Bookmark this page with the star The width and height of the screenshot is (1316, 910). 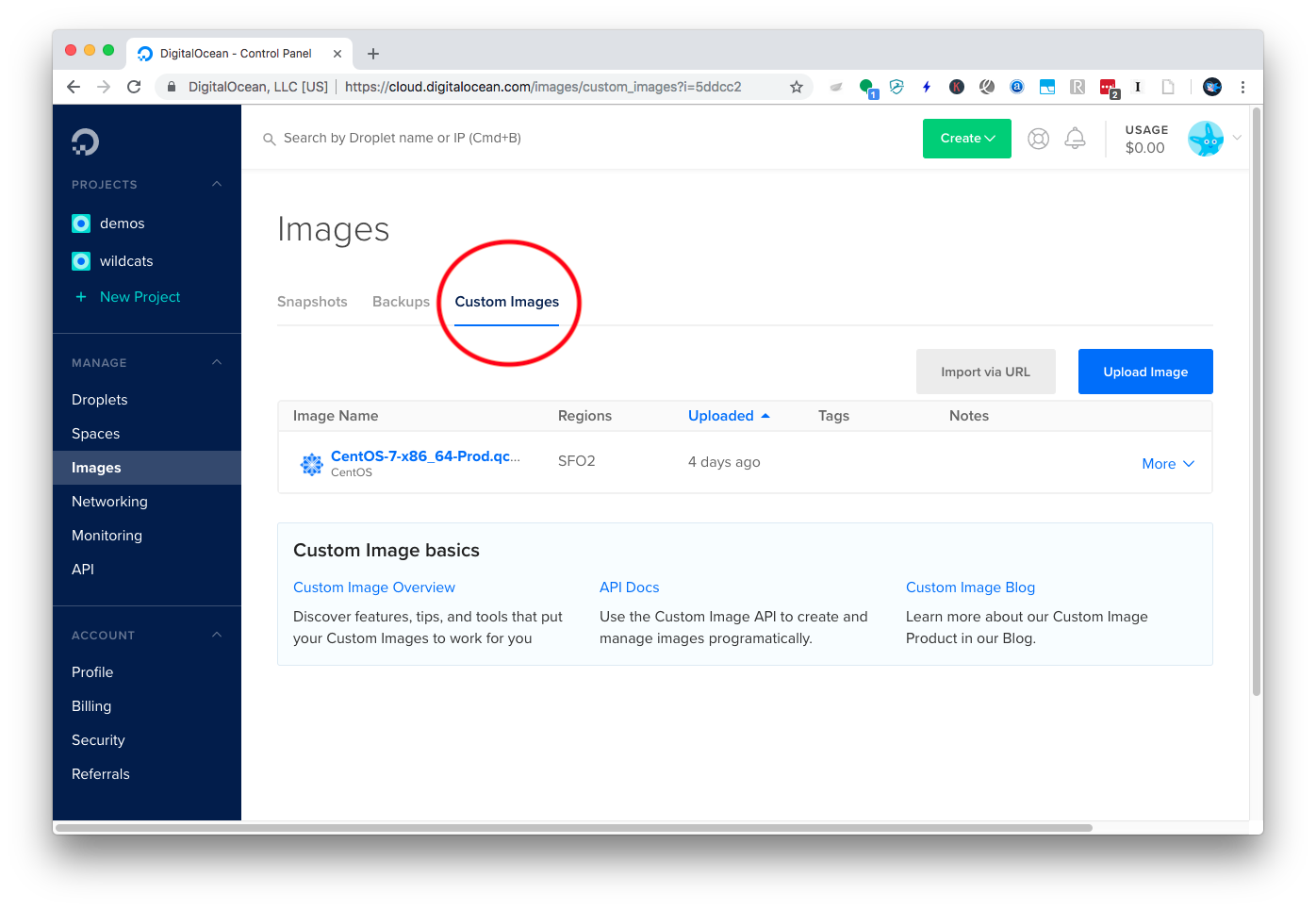[x=797, y=87]
